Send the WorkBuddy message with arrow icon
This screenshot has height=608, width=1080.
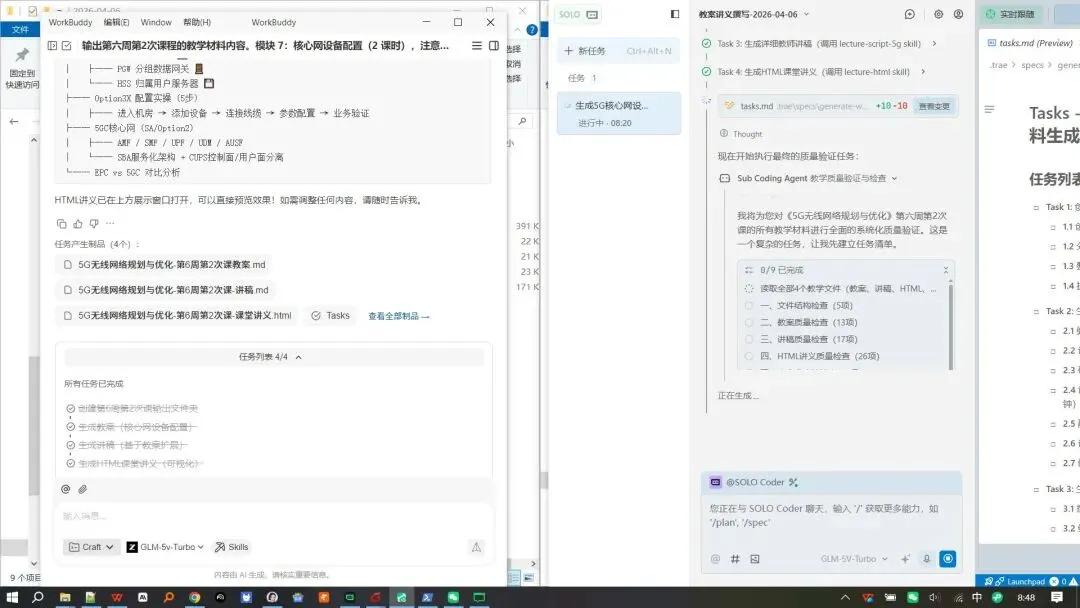[476, 547]
